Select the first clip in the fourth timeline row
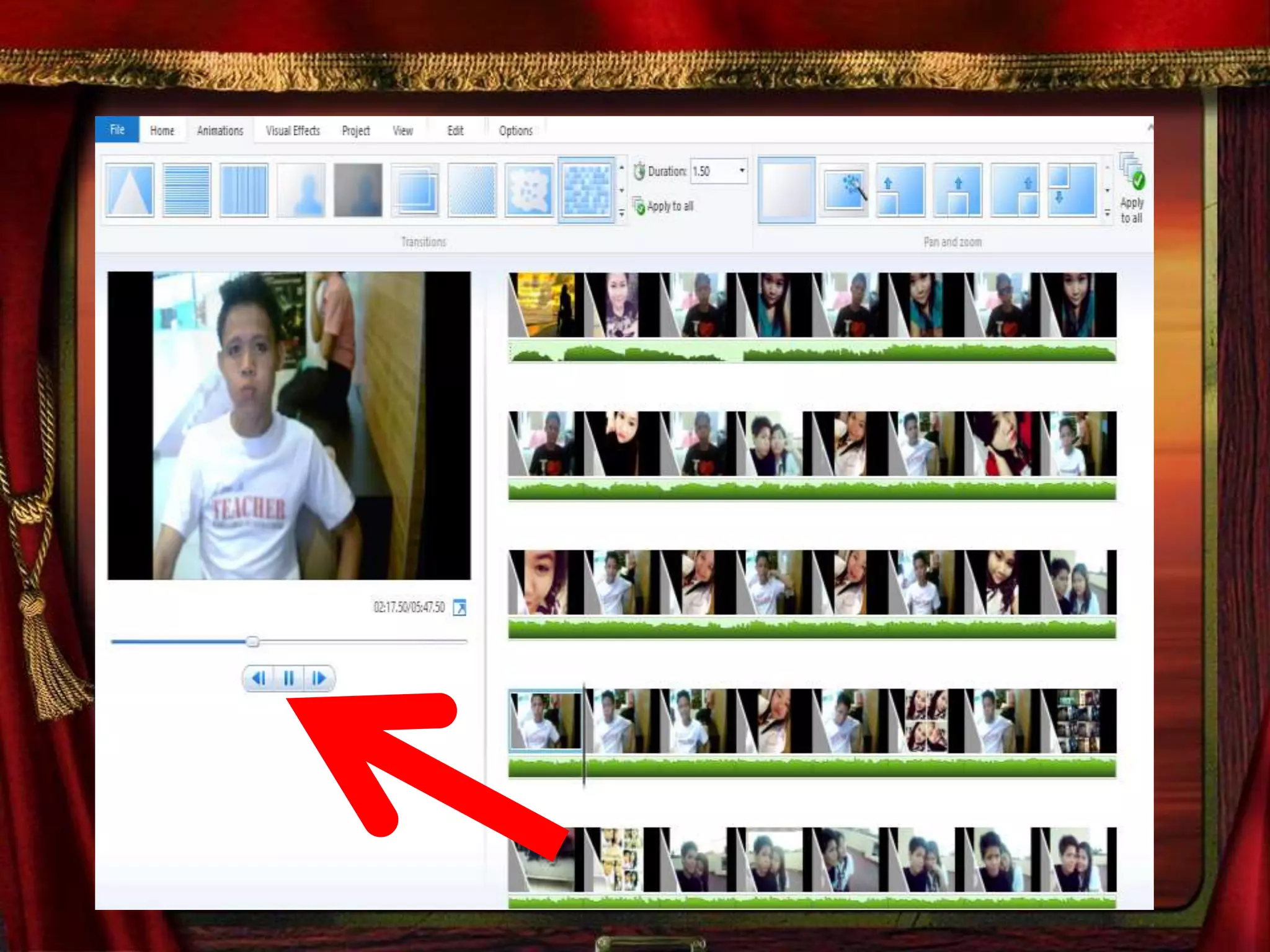Screen dimensions: 1270x952 545,721
